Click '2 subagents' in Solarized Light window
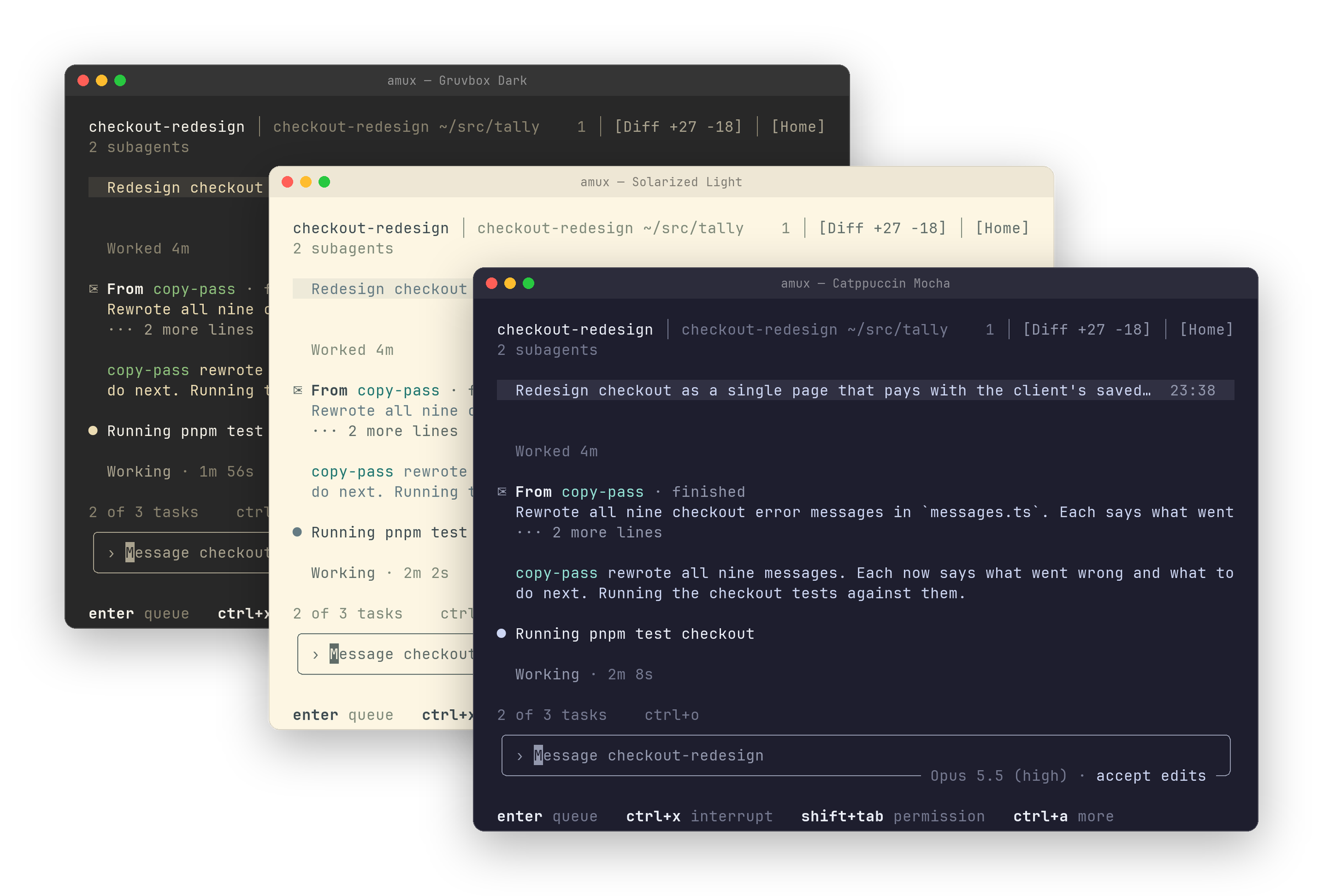 pyautogui.click(x=343, y=249)
